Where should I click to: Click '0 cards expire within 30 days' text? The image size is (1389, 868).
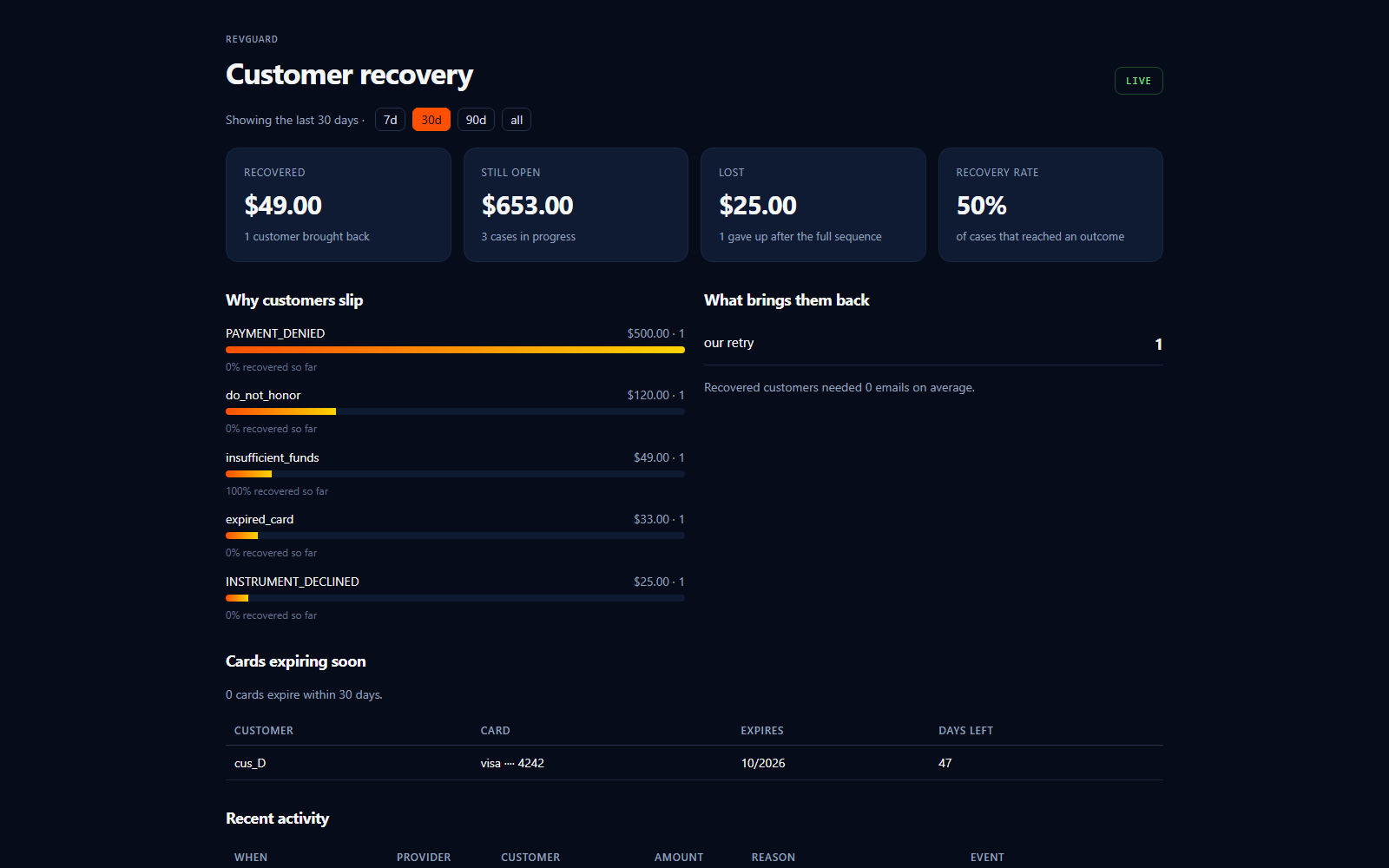pos(304,694)
